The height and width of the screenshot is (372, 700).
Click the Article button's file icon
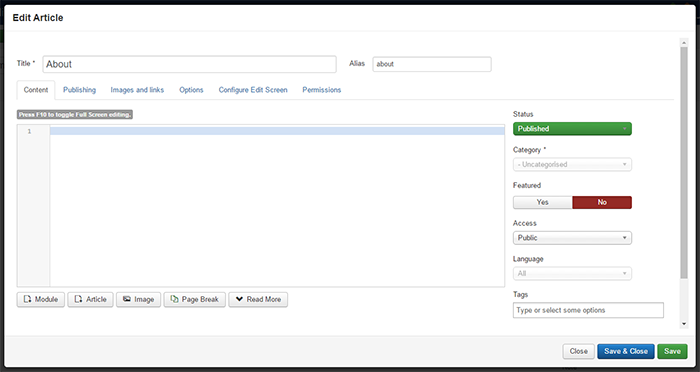(78, 299)
